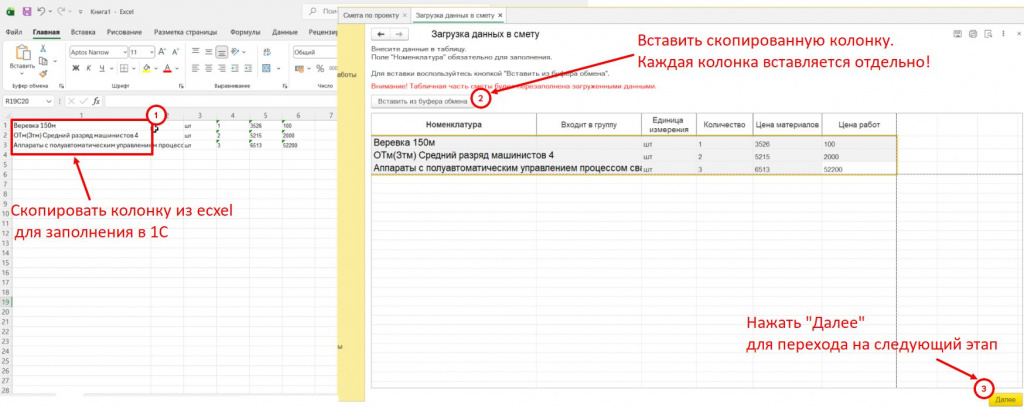The height and width of the screenshot is (408, 1024).
Task: Click the Excel formula bar input
Action: [x=221, y=101]
